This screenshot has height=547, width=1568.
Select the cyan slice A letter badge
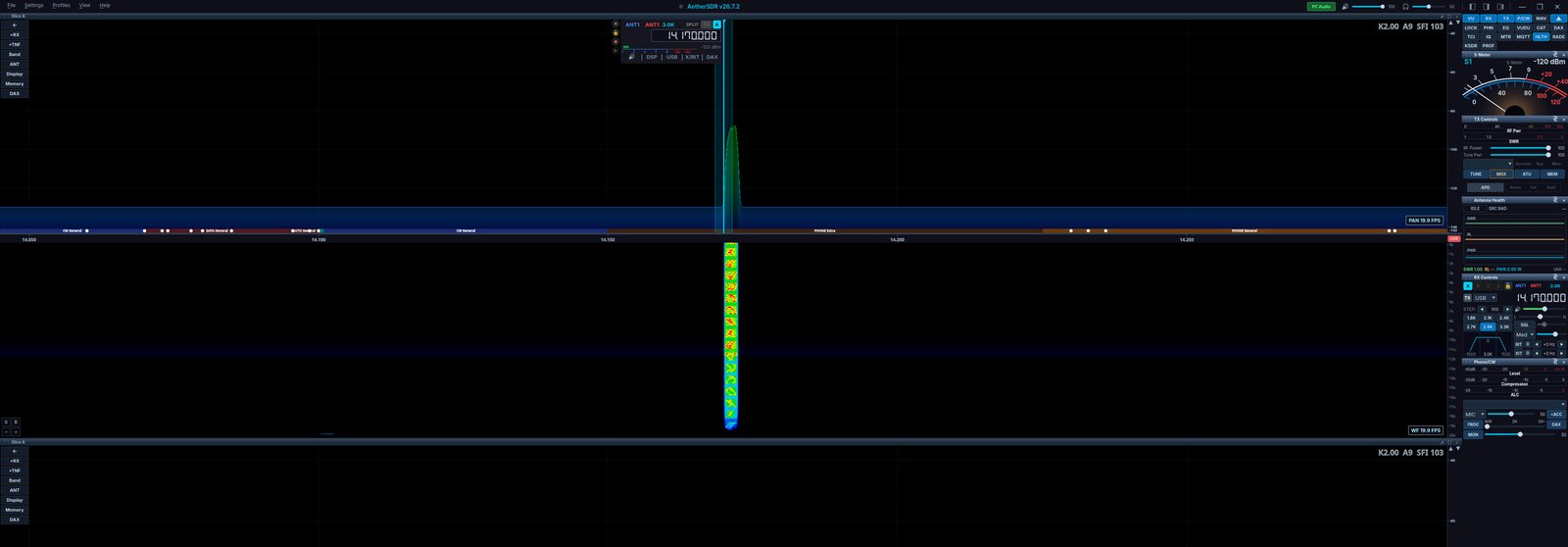pyautogui.click(x=716, y=25)
